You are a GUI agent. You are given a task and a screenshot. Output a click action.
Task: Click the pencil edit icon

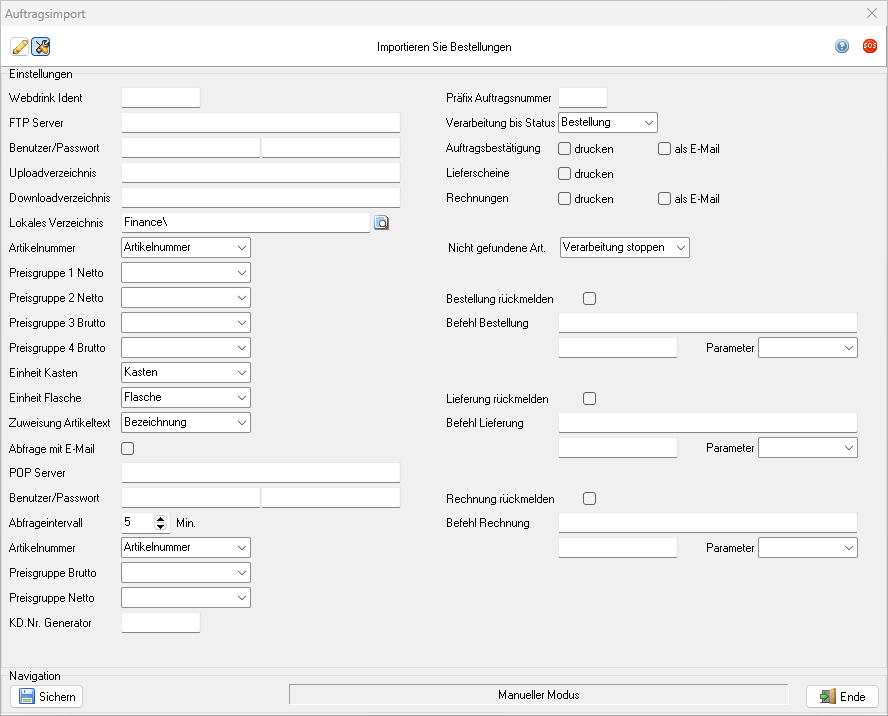pos(19,47)
